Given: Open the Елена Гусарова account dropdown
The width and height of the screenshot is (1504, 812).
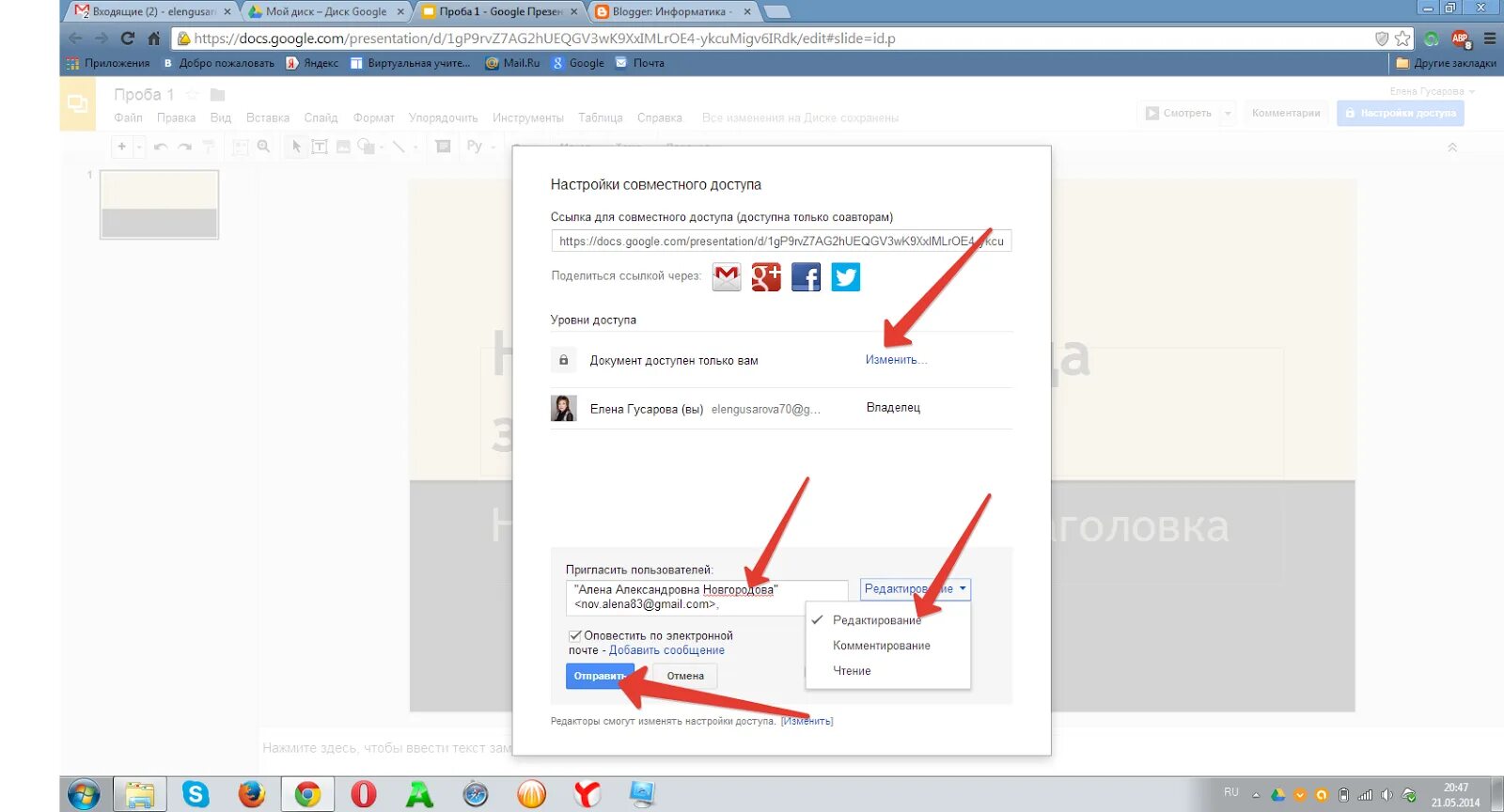Looking at the screenshot, I should (1433, 91).
